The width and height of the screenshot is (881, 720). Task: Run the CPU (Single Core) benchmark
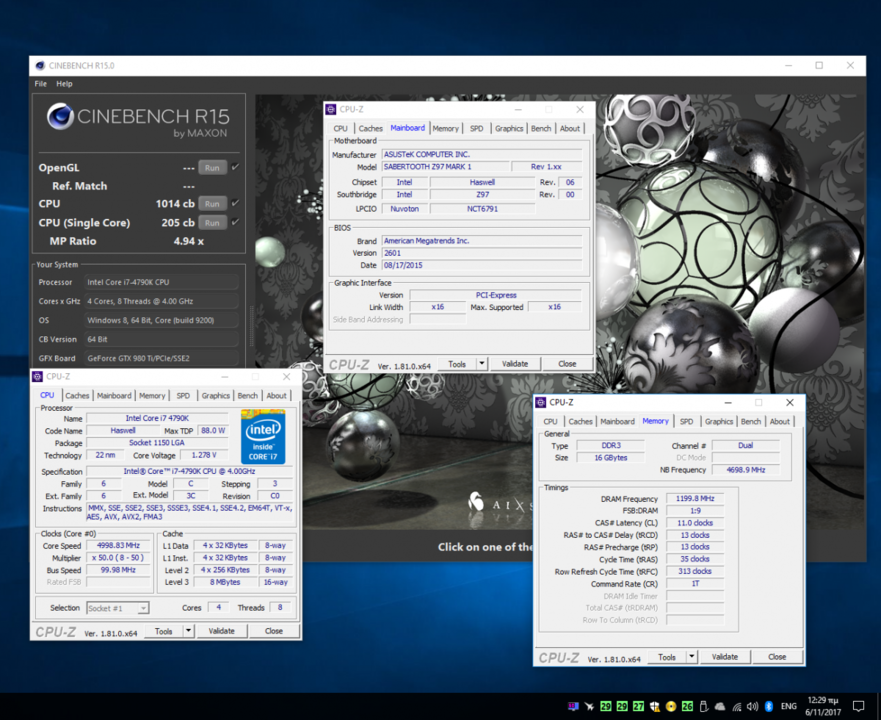(212, 223)
